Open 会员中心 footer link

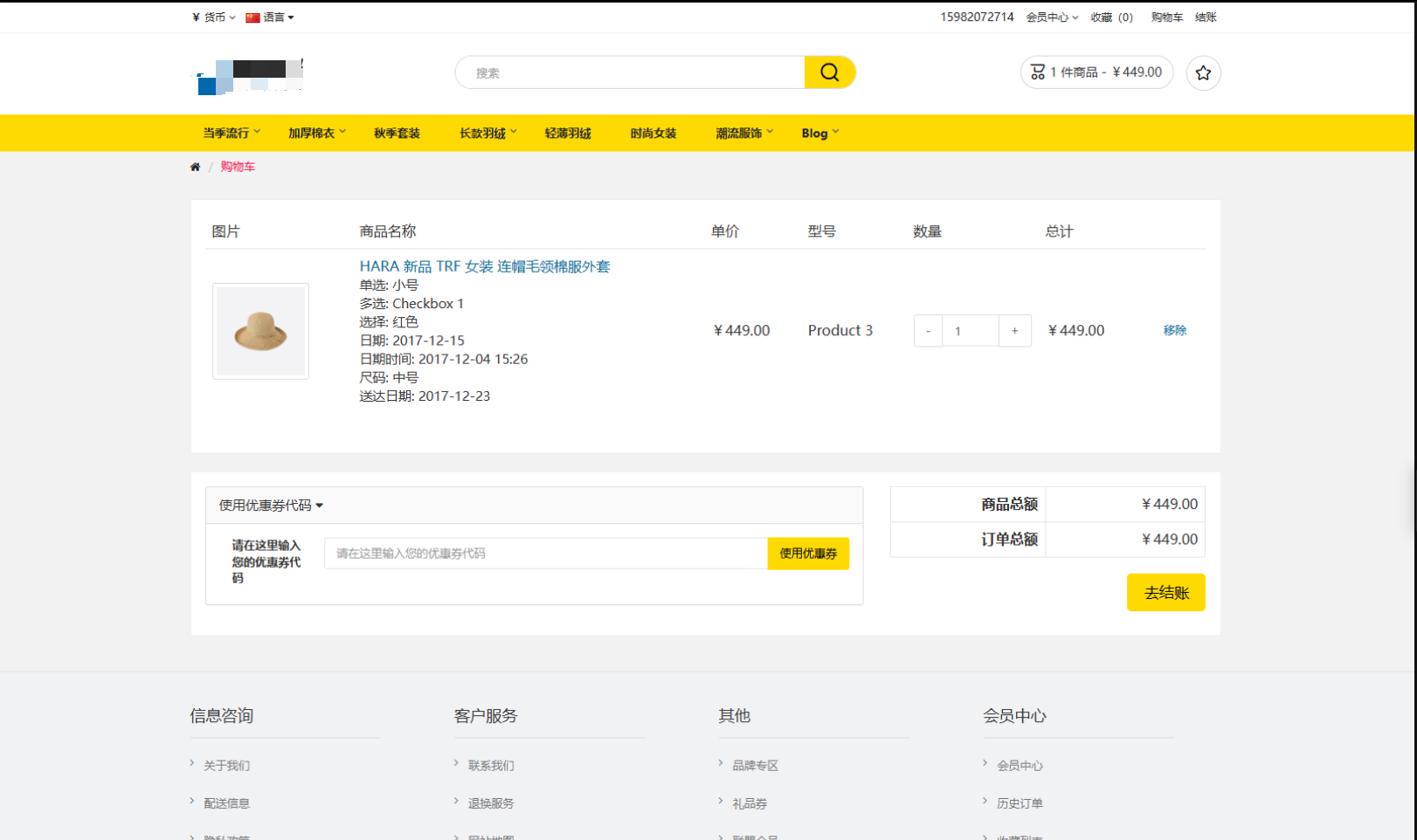pyautogui.click(x=1020, y=766)
